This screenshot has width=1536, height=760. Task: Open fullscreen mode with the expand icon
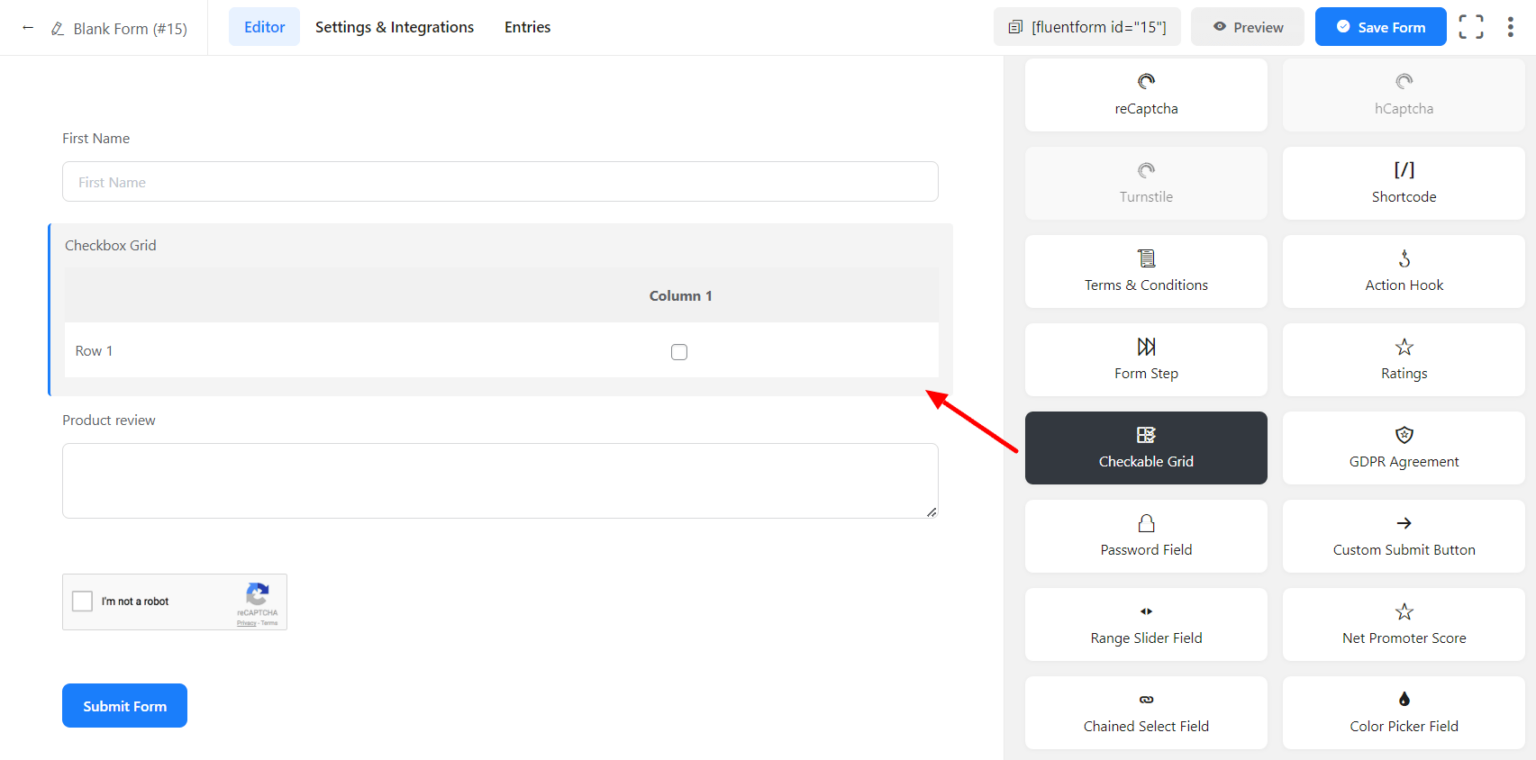pyautogui.click(x=1470, y=26)
